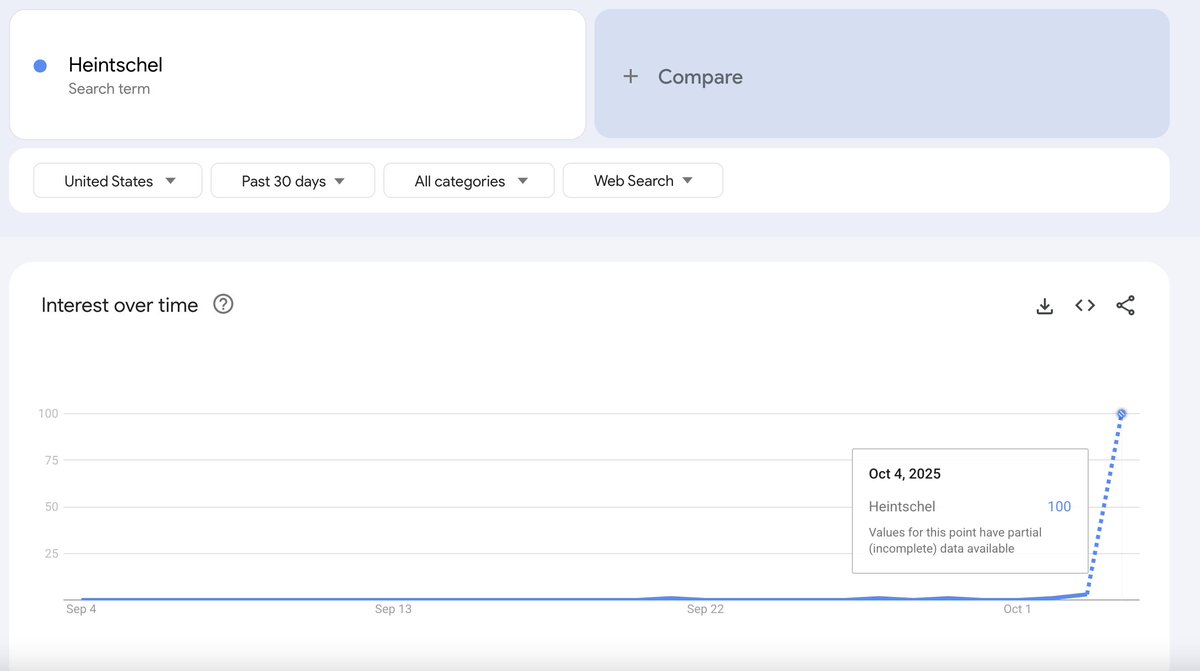Click the 75 y-axis label
Viewport: 1200px width, 671px height.
pyautogui.click(x=51, y=461)
